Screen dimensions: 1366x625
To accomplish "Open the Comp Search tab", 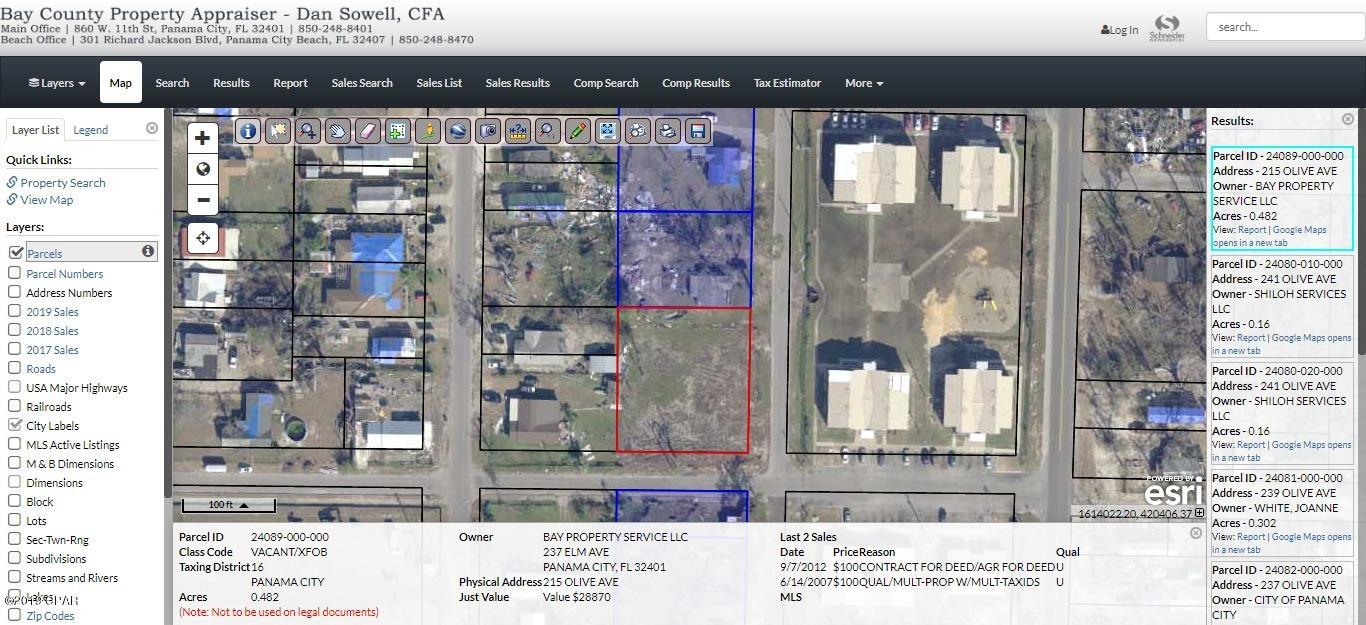I will pos(606,83).
